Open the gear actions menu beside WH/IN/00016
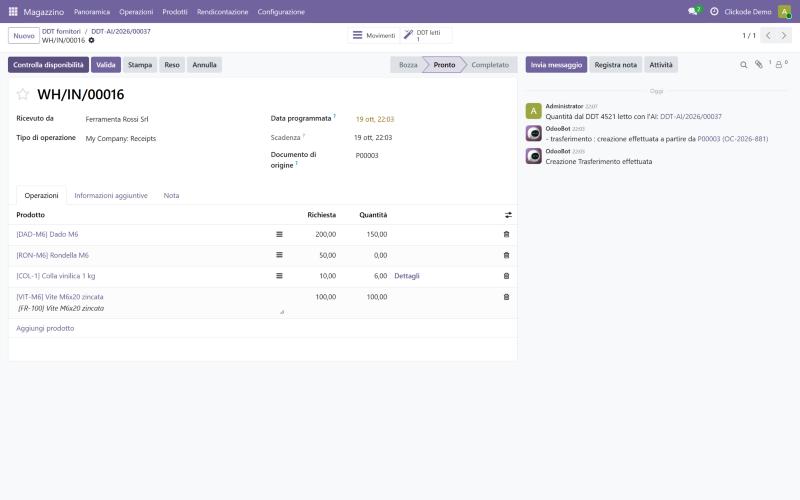 pyautogui.click(x=91, y=40)
